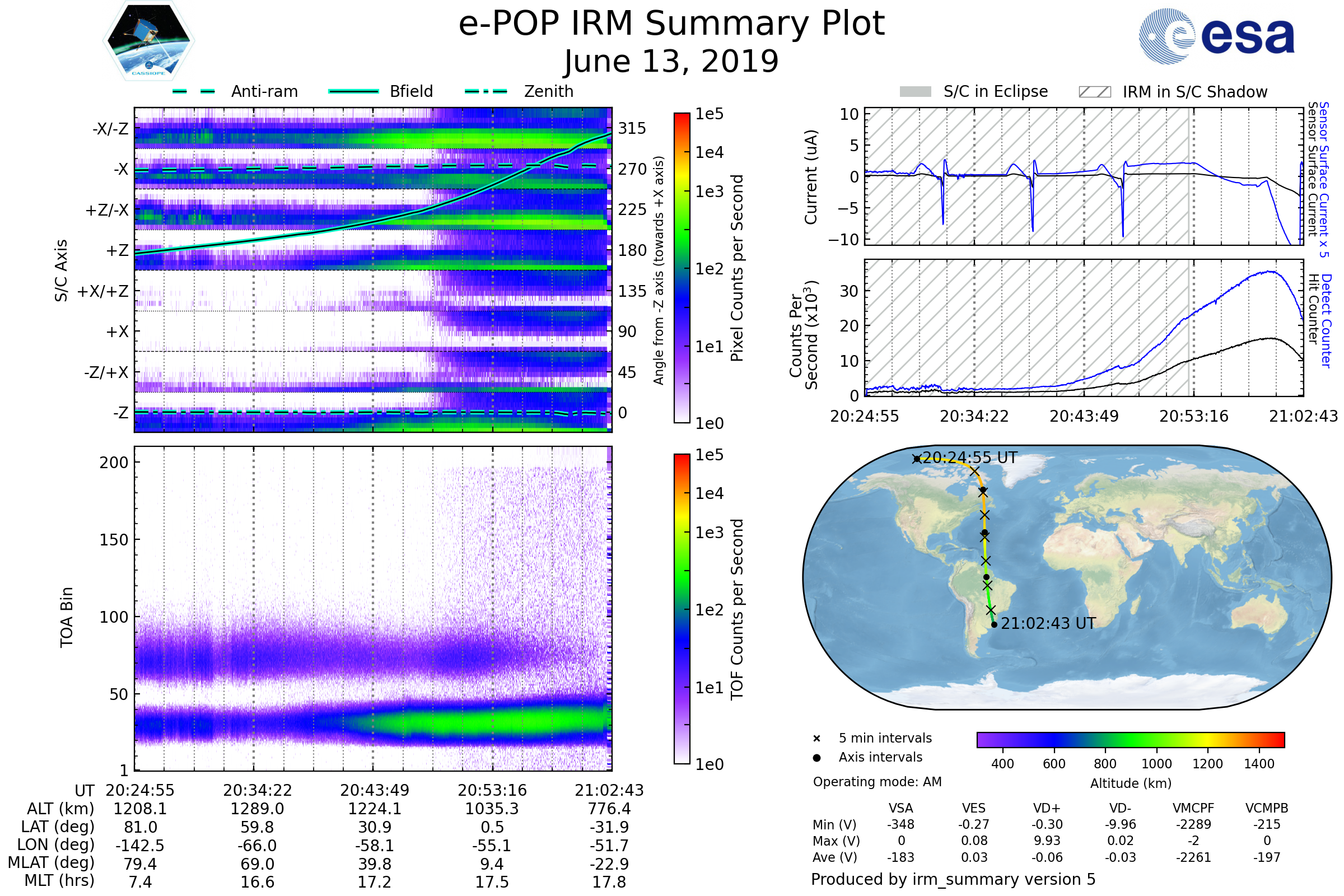This screenshot has width=1344, height=896.
Task: Click the Produced by irm_summary version 5 text
Action: (x=953, y=879)
